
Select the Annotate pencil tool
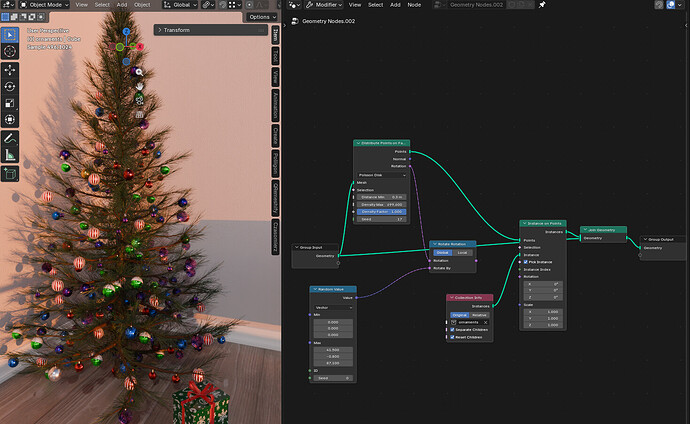pyautogui.click(x=10, y=139)
